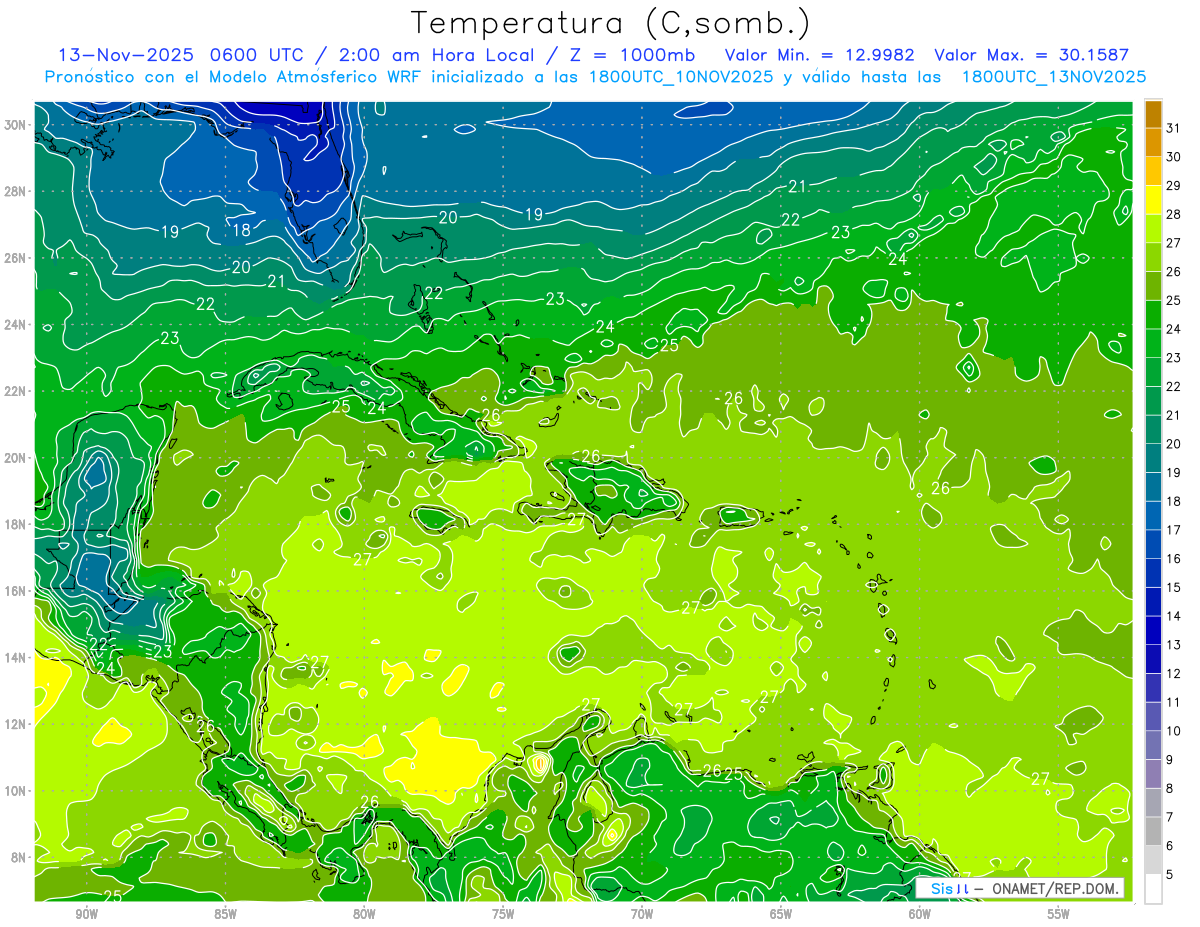The image size is (1200, 927).
Task: Click the "15" label on the color scale
Action: coord(1173,588)
